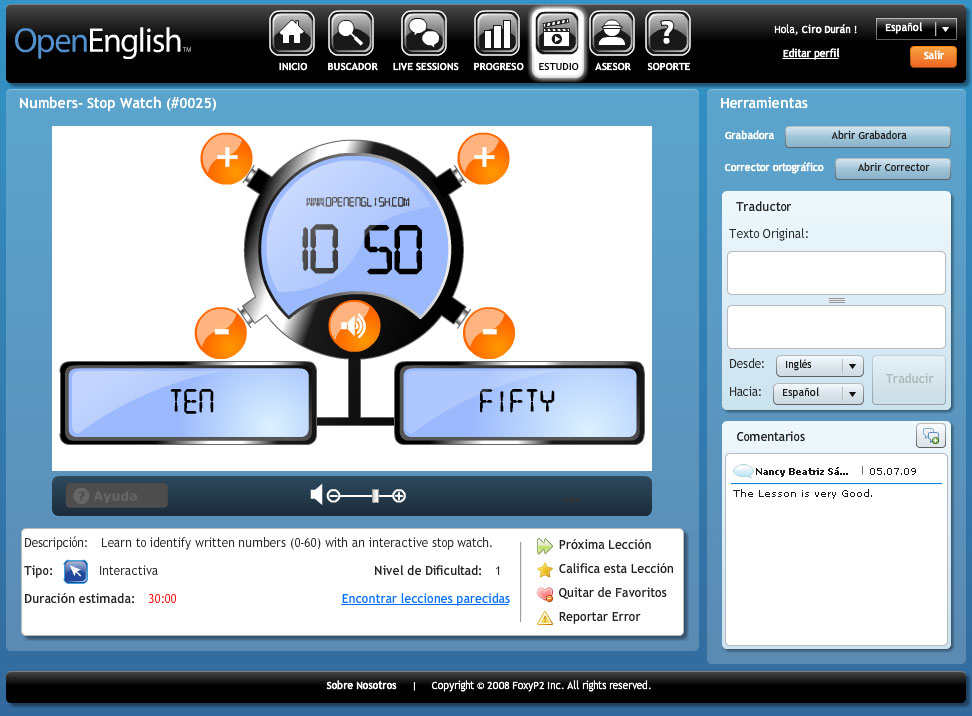This screenshot has width=972, height=716.
Task: Click the stopwatch digital display showing 10 50
Action: pos(361,249)
